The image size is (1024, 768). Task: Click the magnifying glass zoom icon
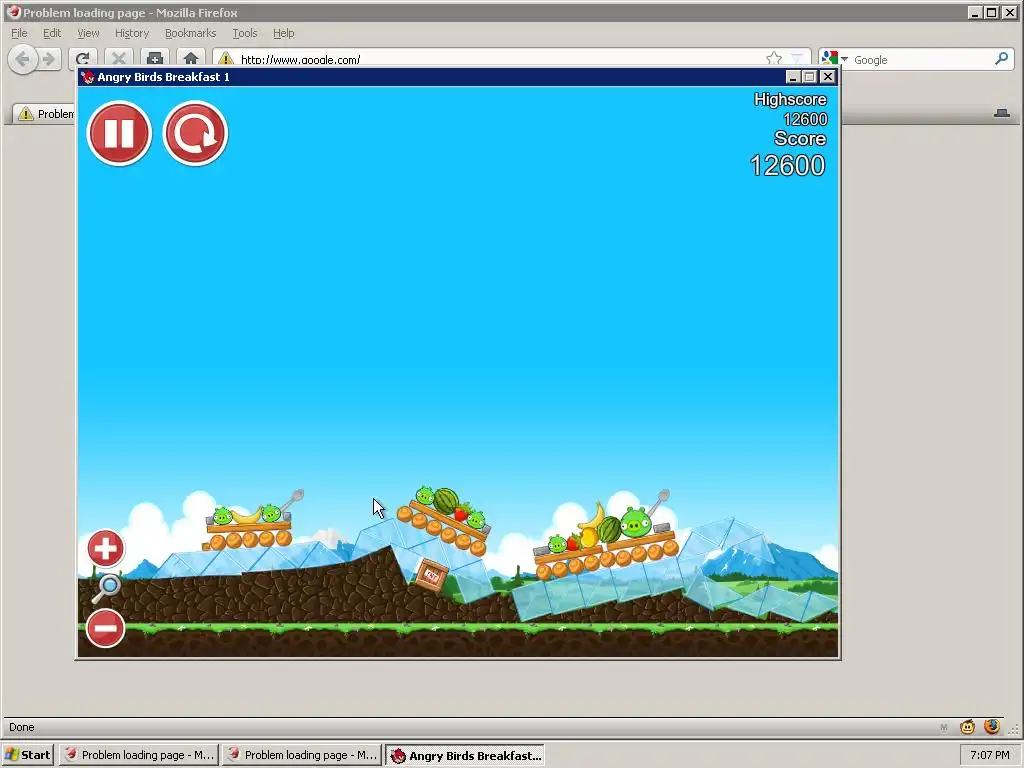coord(105,588)
